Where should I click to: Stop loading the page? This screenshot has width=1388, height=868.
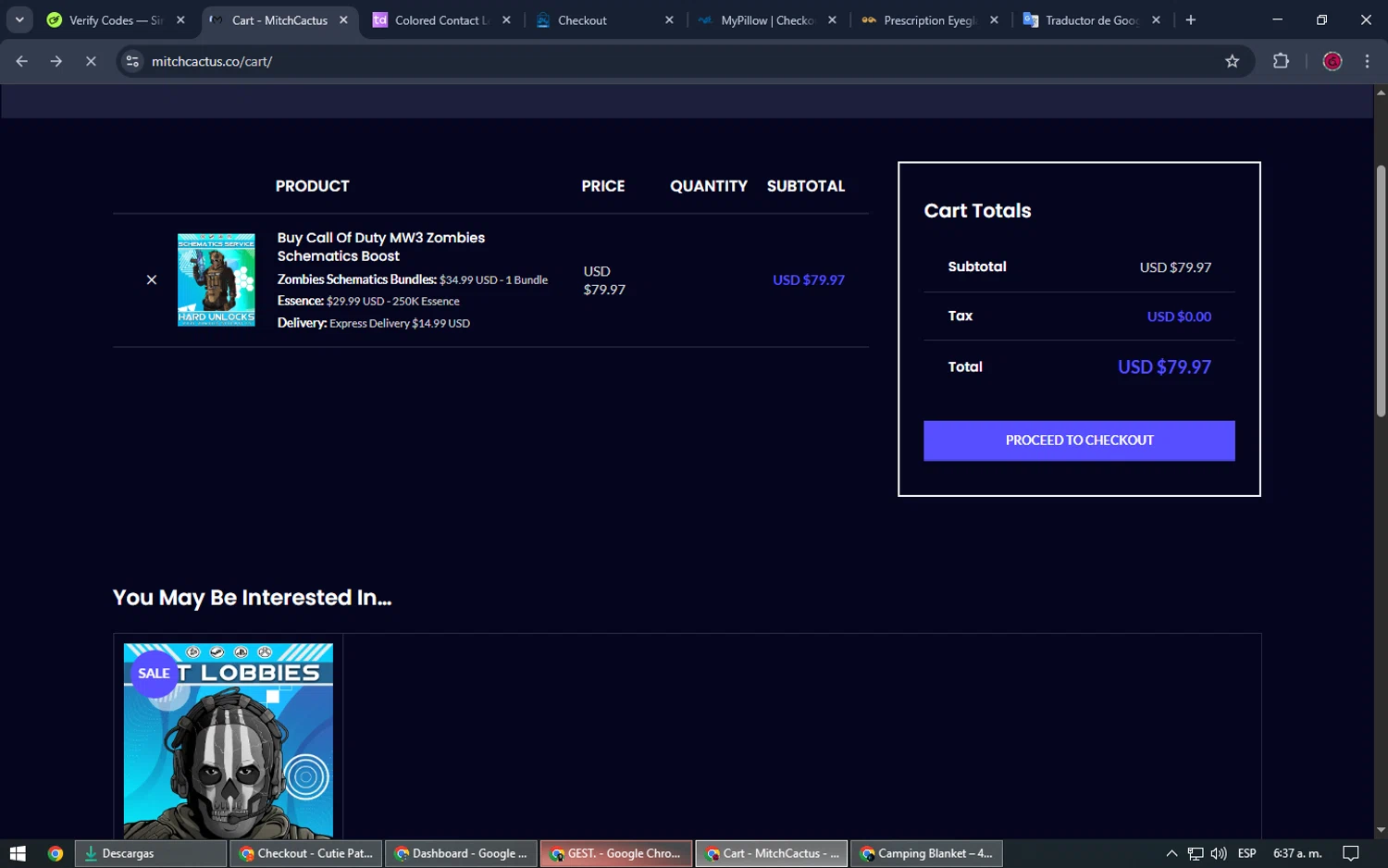pyautogui.click(x=91, y=61)
